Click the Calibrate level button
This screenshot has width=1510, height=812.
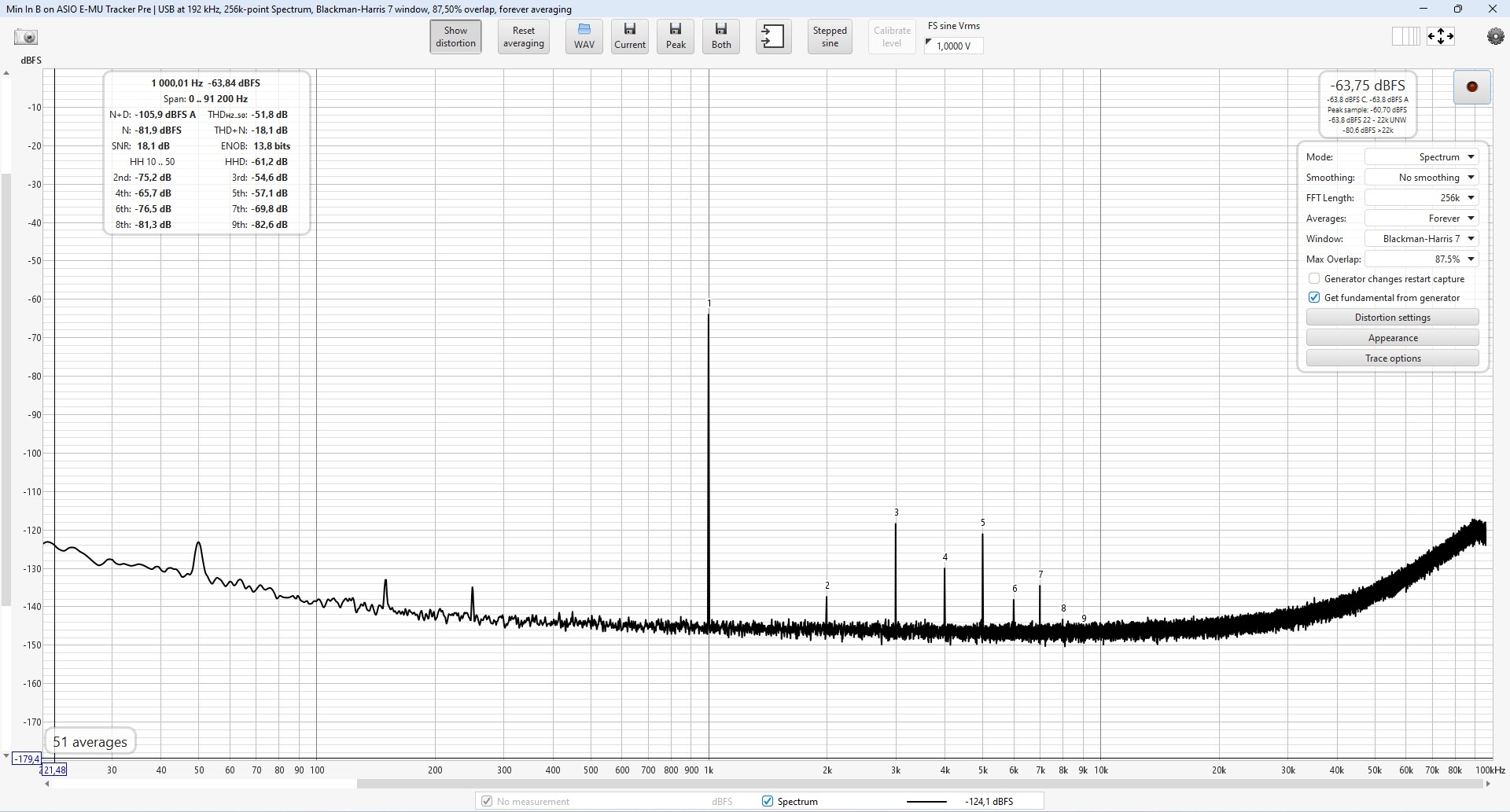pyautogui.click(x=892, y=37)
